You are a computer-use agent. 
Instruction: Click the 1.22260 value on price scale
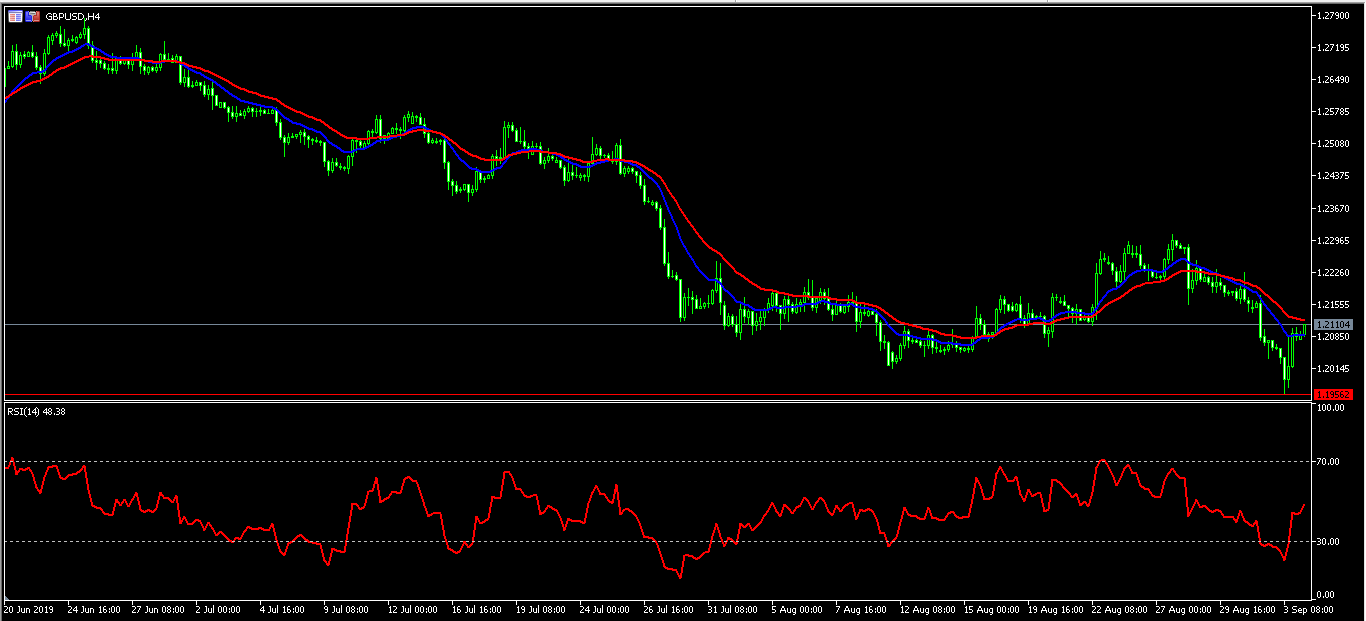[1334, 272]
